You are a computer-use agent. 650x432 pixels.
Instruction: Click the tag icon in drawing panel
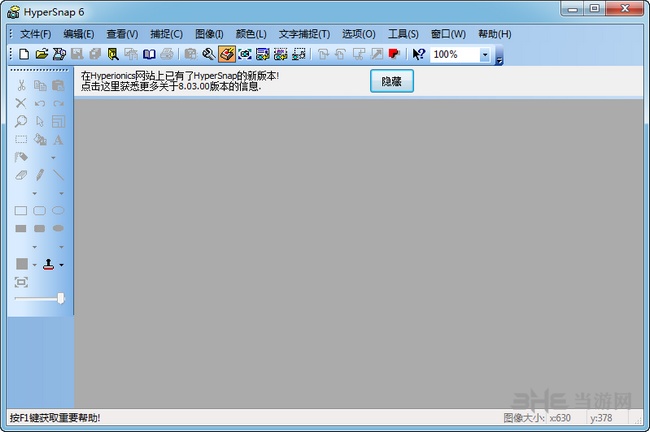21,157
